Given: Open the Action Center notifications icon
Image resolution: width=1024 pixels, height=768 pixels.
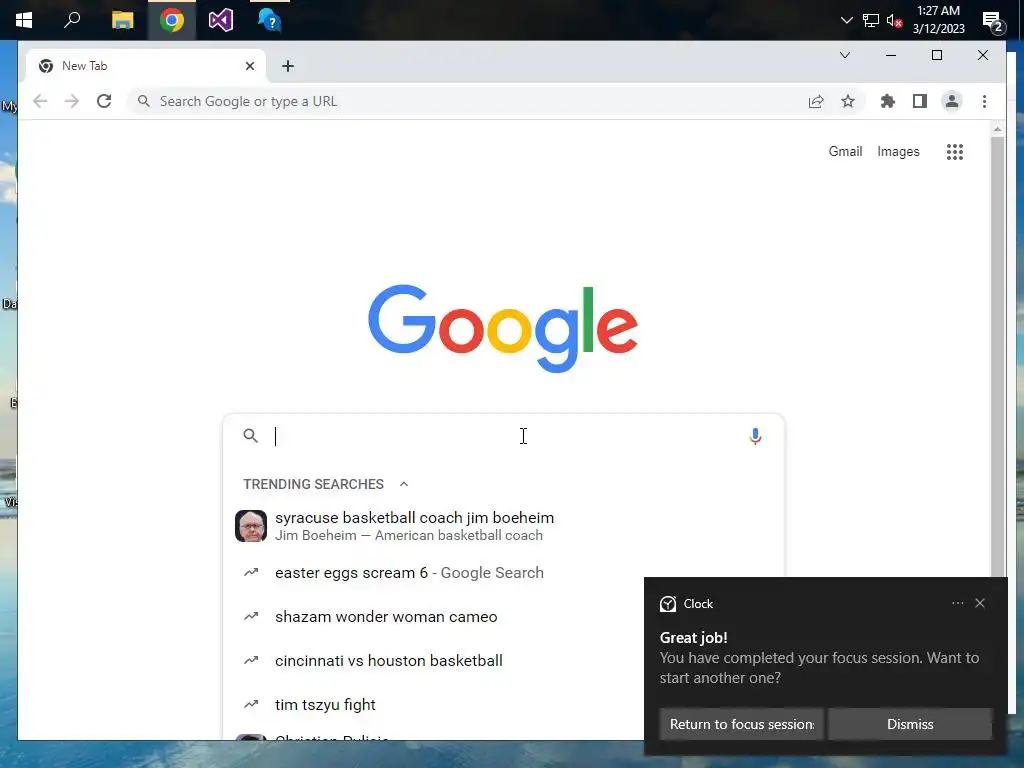Looking at the screenshot, I should [993, 22].
